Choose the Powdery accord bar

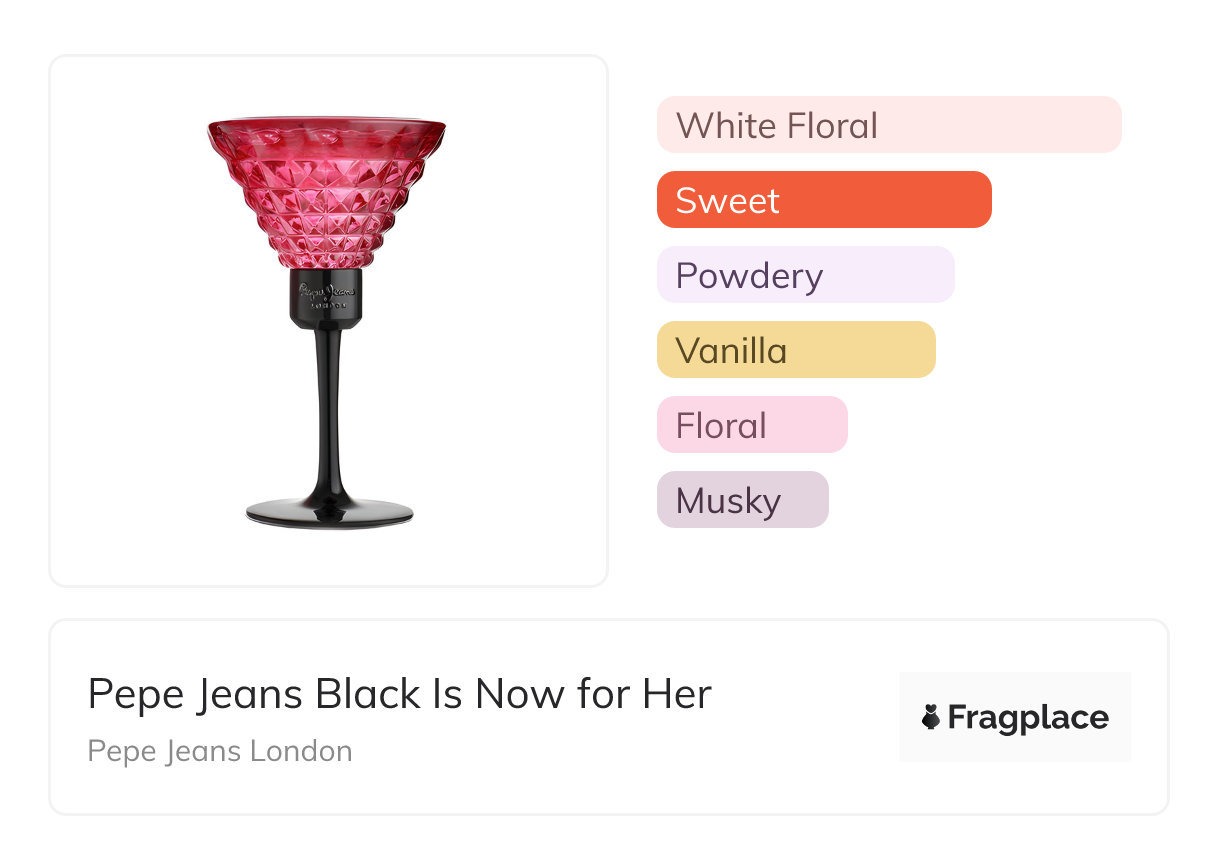805,275
